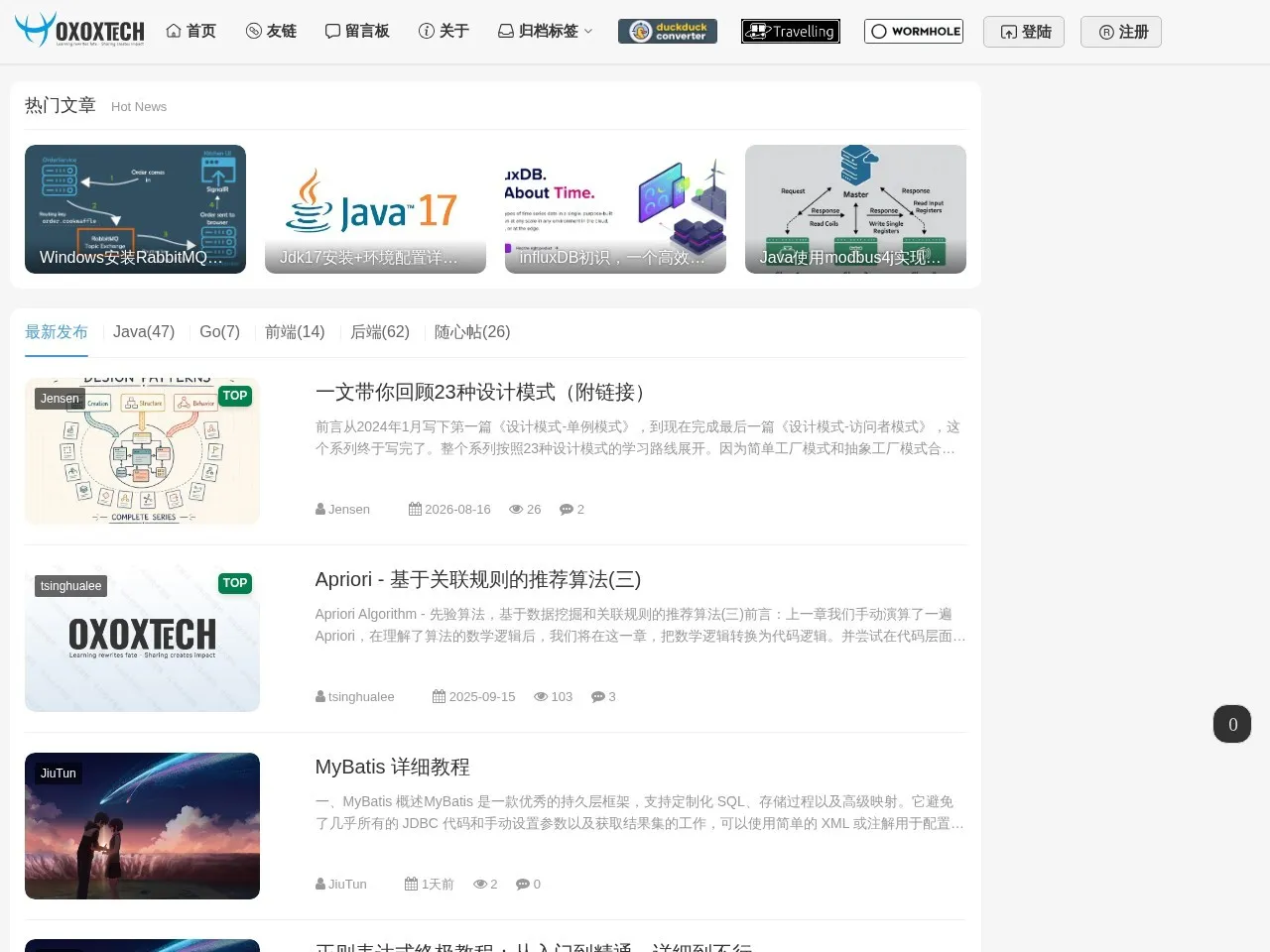The width and height of the screenshot is (1270, 952).
Task: Open the duckduck converter badge
Action: pyautogui.click(x=668, y=32)
